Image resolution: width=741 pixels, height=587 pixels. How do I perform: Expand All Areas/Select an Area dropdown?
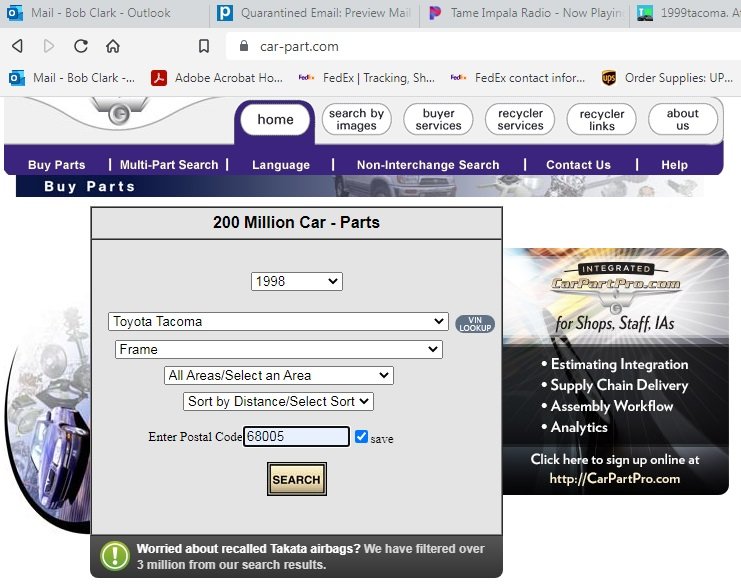[x=279, y=375]
